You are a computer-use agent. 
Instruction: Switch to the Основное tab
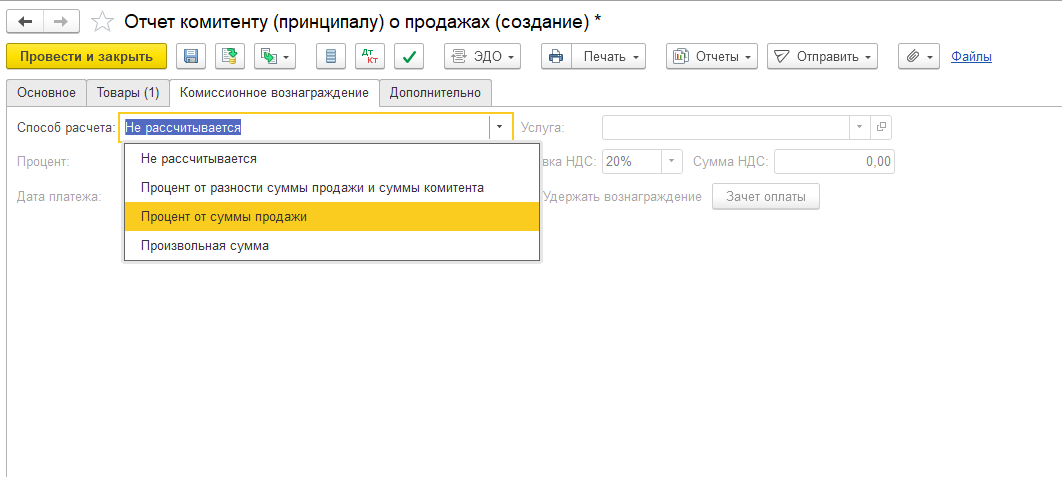point(46,93)
